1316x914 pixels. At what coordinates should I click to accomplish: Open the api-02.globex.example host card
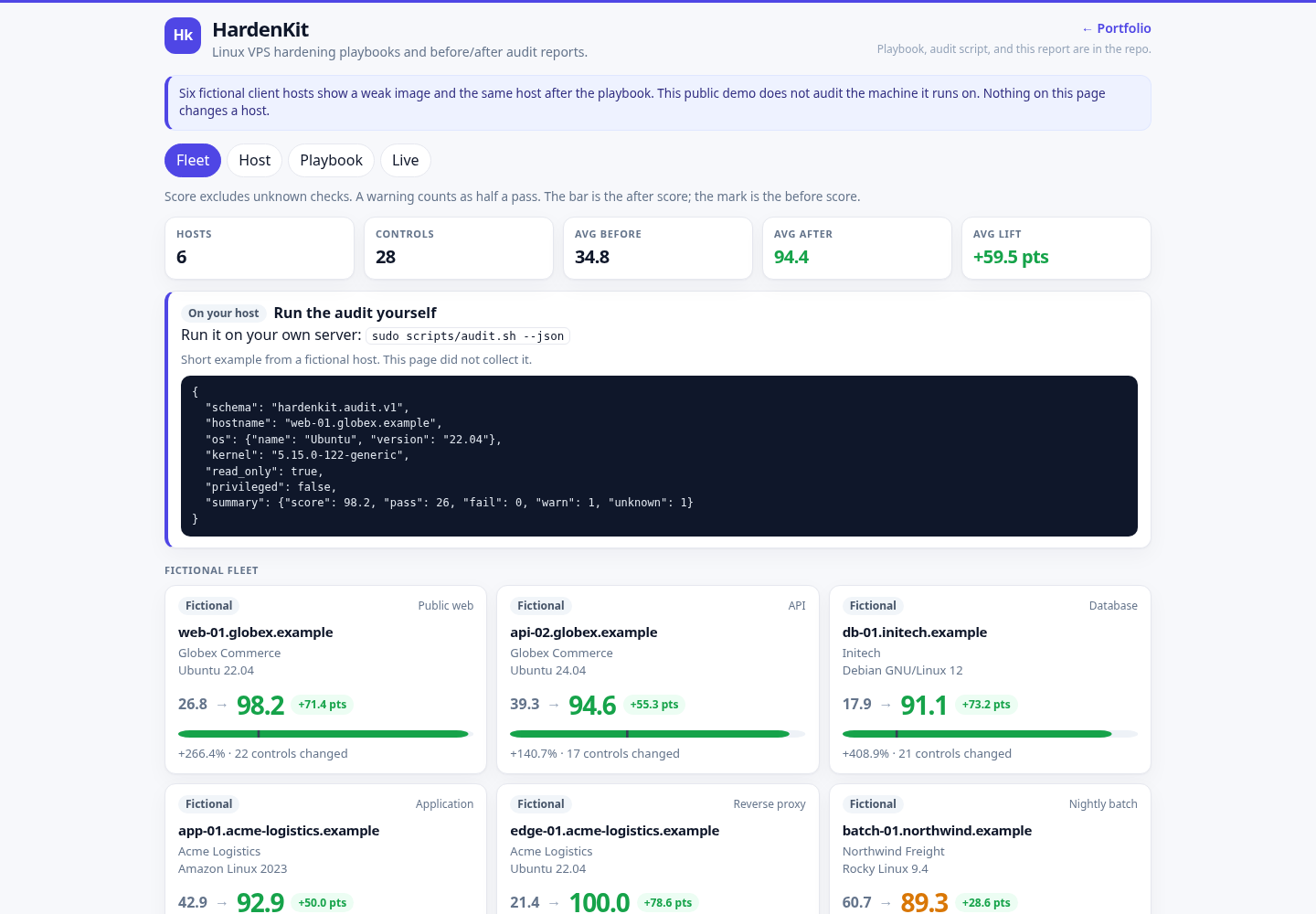tap(658, 680)
